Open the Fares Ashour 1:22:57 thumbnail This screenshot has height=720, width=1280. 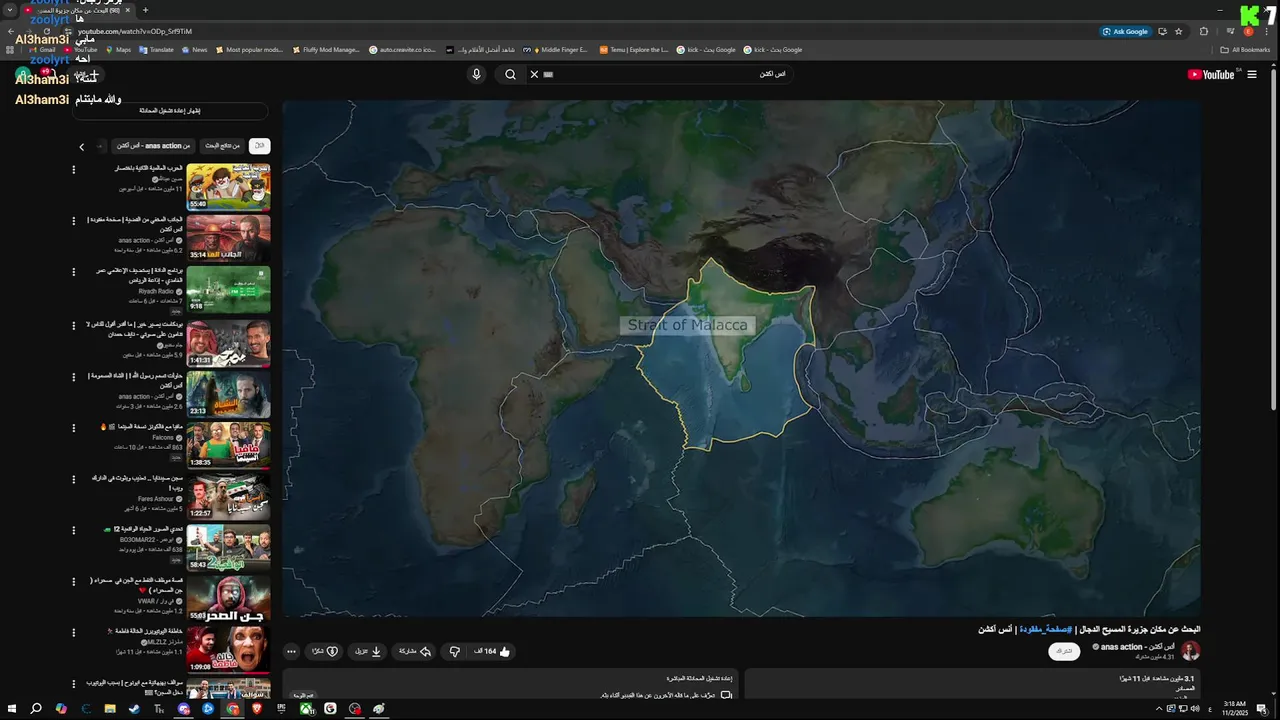[x=228, y=497]
